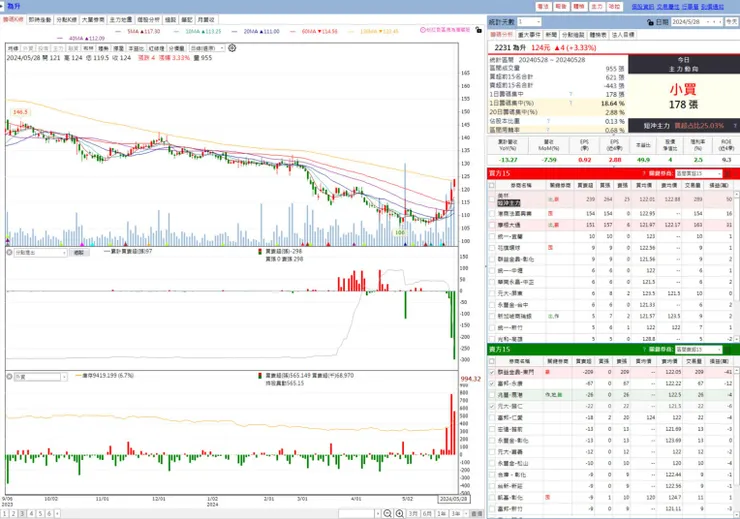
Task: Open the 關鍵券商 dropdown in 賣方15 header
Action: [x=719, y=350]
